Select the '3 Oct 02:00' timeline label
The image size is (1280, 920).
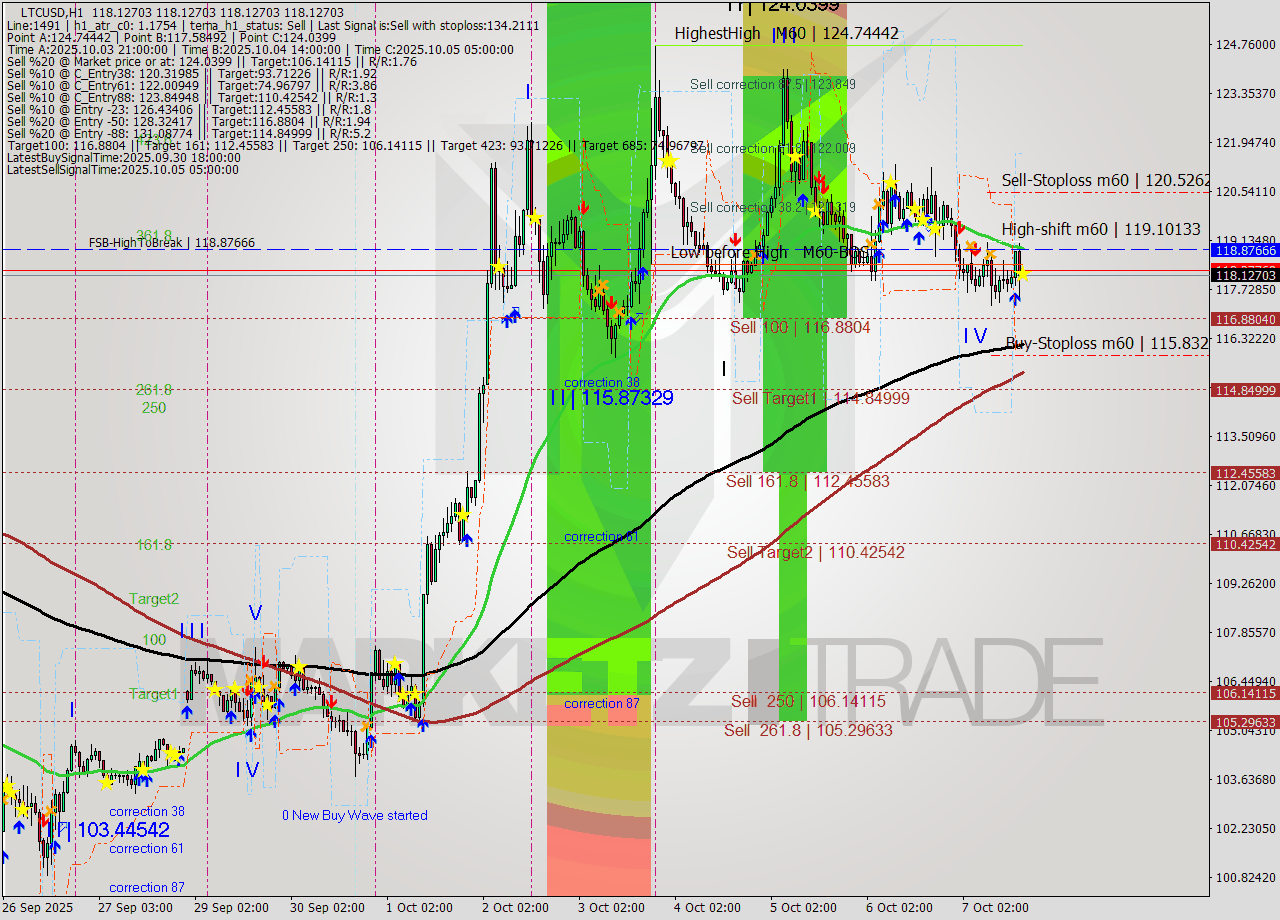(610, 908)
